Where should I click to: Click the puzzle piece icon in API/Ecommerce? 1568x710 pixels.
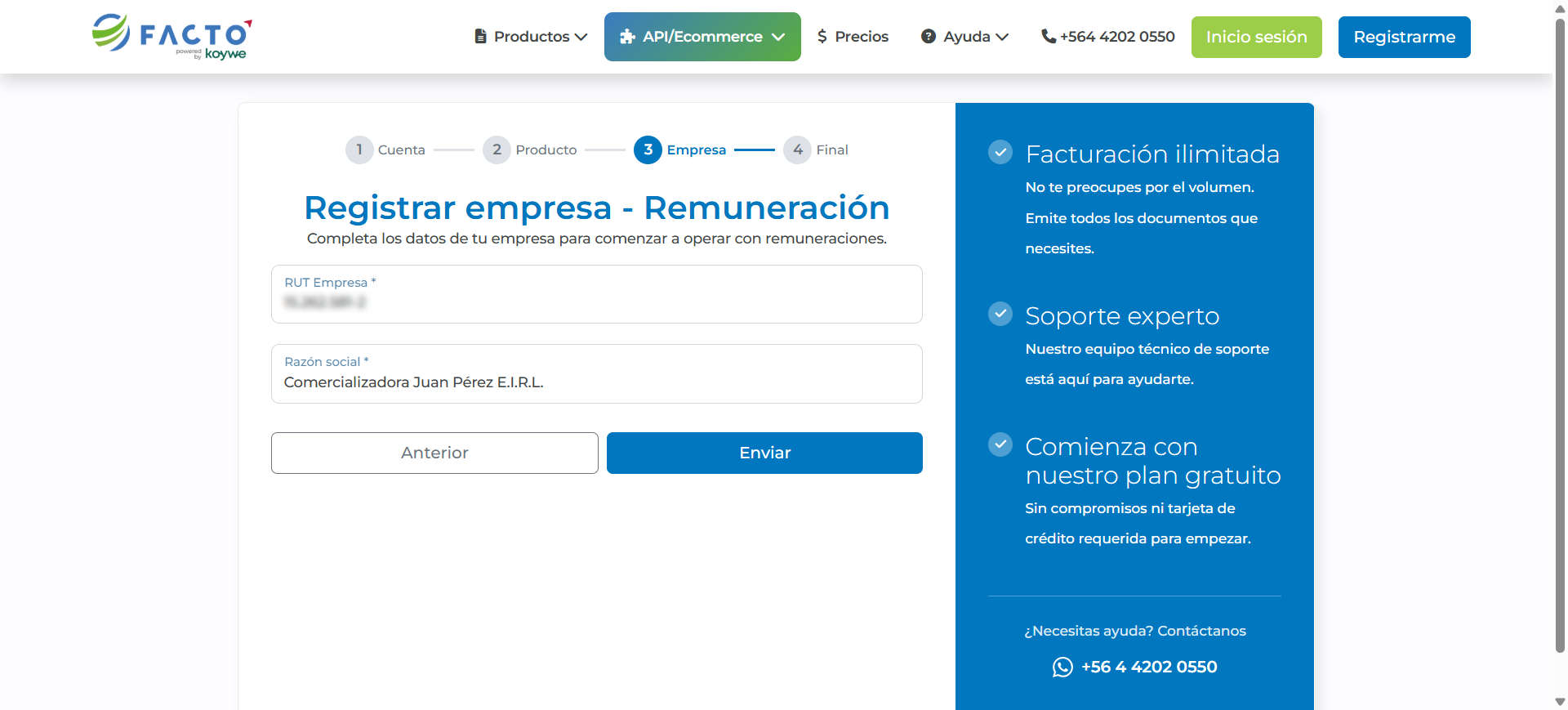click(x=627, y=37)
